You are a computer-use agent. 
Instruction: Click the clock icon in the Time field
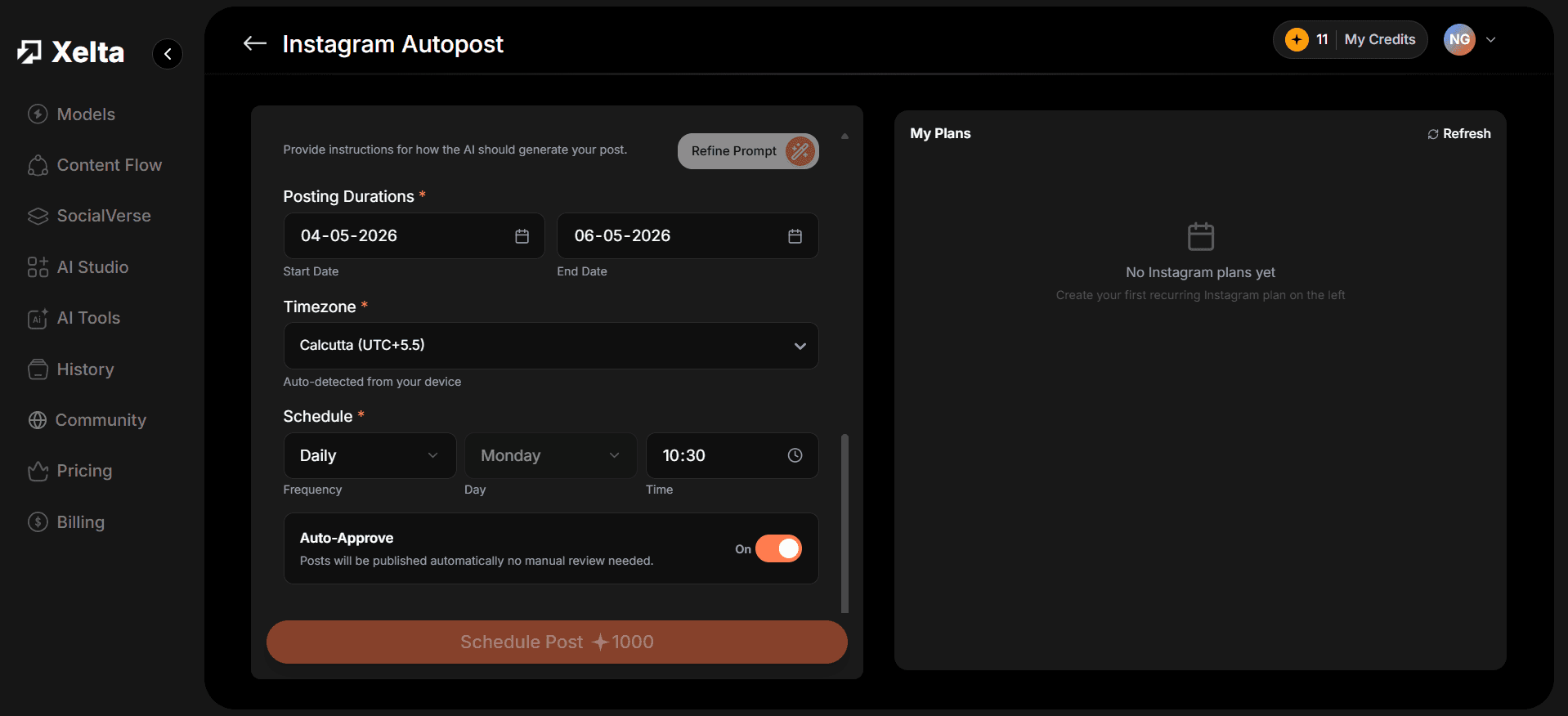coord(795,455)
